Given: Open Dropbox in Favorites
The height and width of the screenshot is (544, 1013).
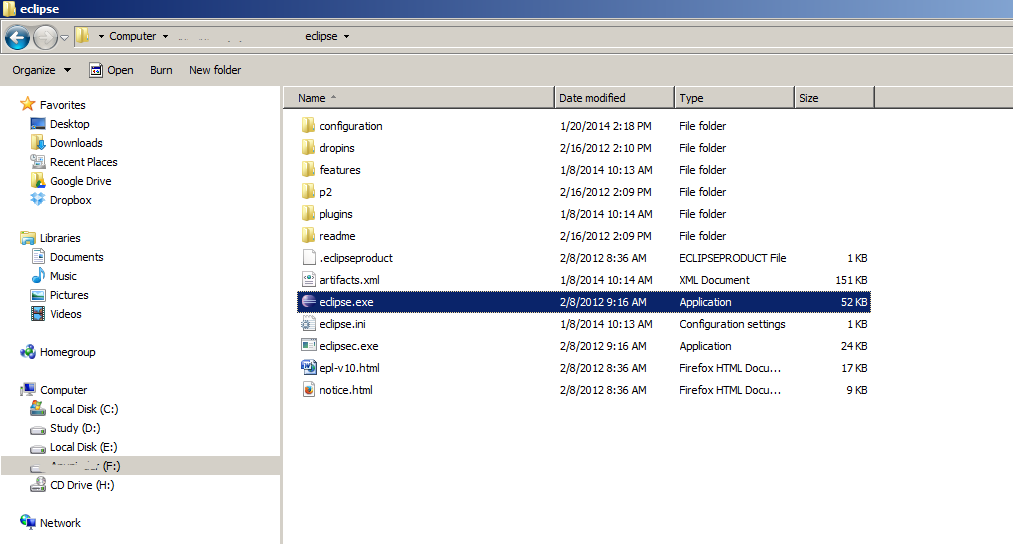Looking at the screenshot, I should pos(71,200).
